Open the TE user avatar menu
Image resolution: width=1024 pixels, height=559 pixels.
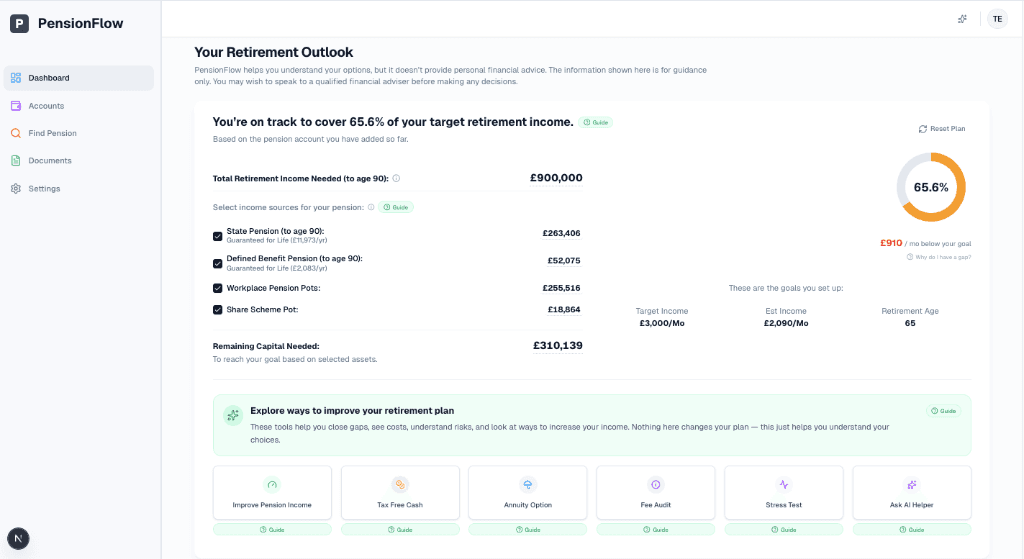[997, 19]
